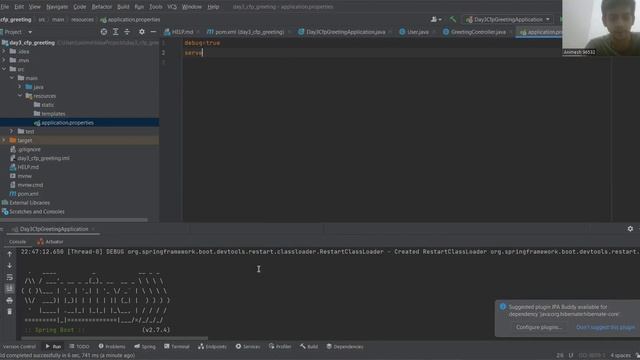Open the TODO tool window
Viewport: 640px width, 360px height.
pos(79,347)
